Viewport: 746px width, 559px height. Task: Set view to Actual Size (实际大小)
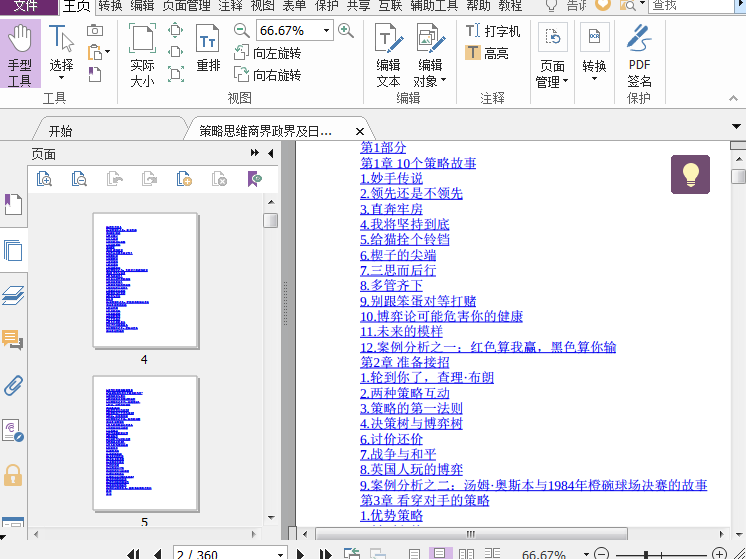click(142, 55)
